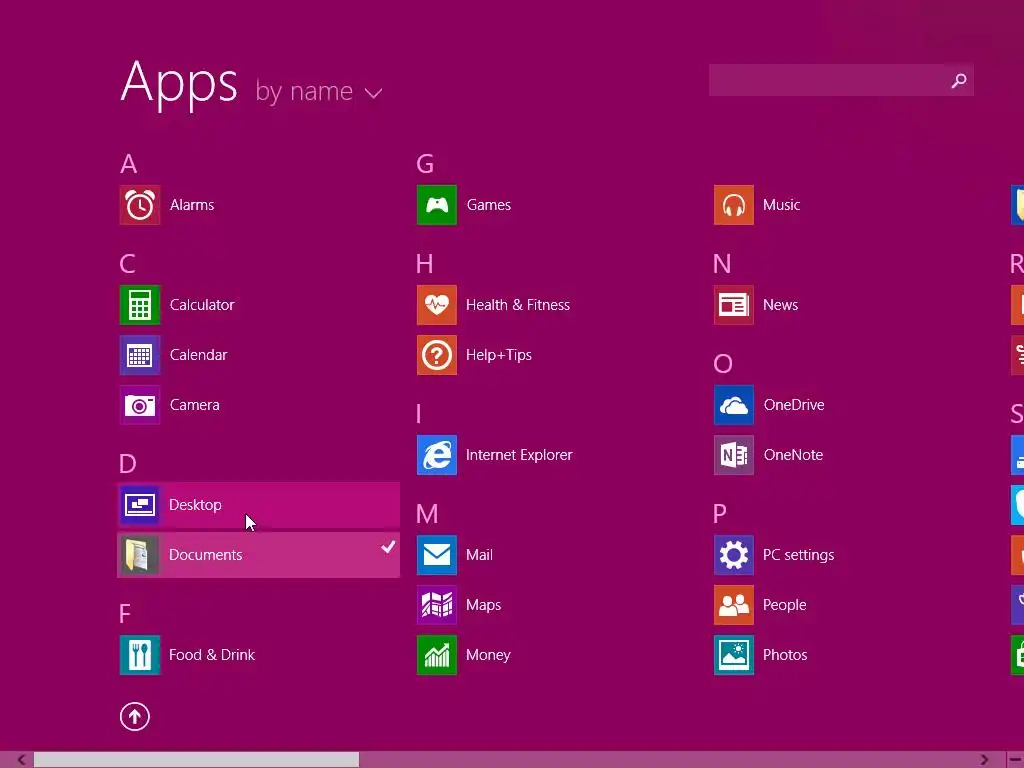Open the Help+Tips question mark icon
This screenshot has height=768, width=1024.
tap(437, 355)
